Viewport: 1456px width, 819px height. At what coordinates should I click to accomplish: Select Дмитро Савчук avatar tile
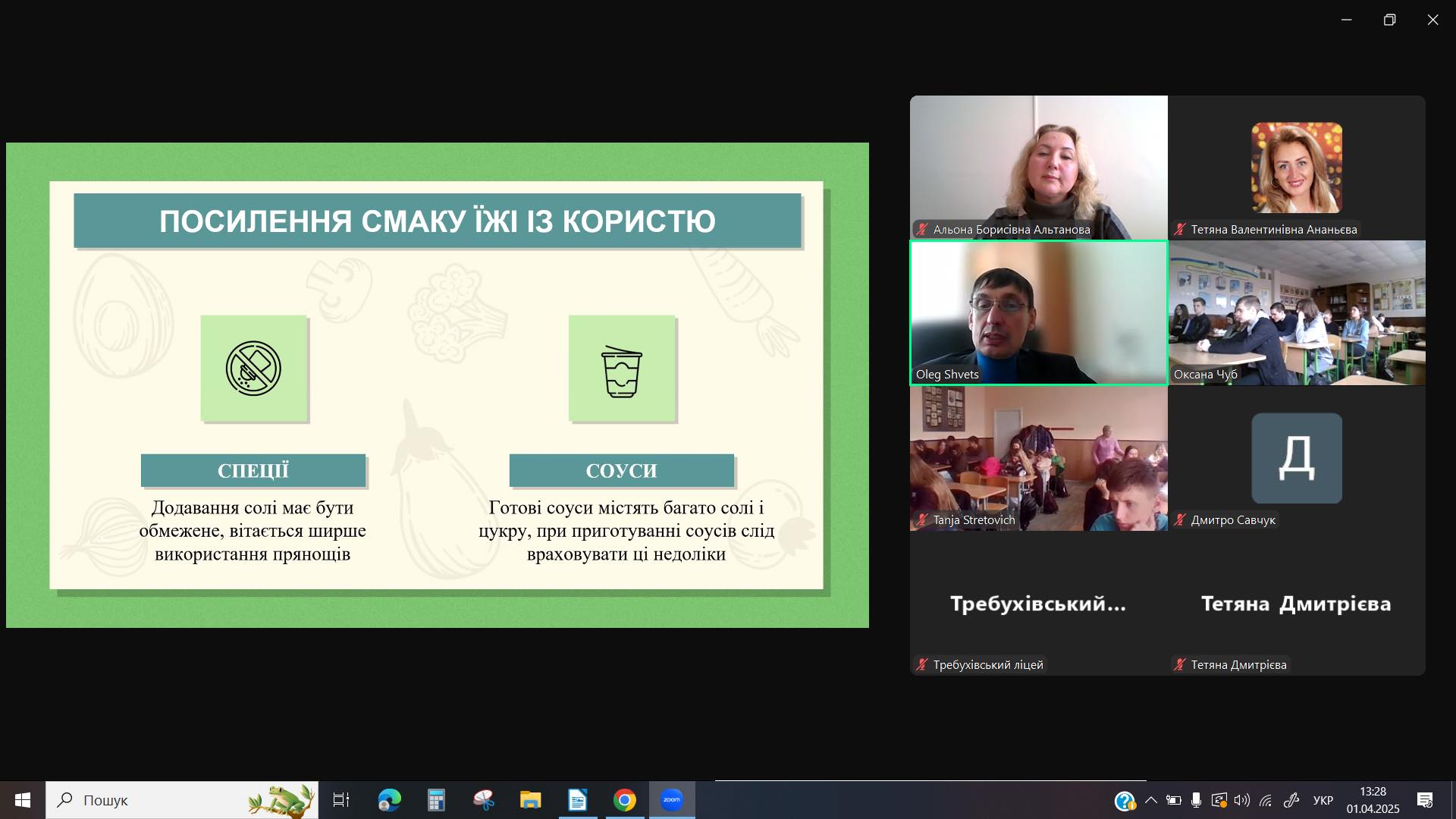1297,458
